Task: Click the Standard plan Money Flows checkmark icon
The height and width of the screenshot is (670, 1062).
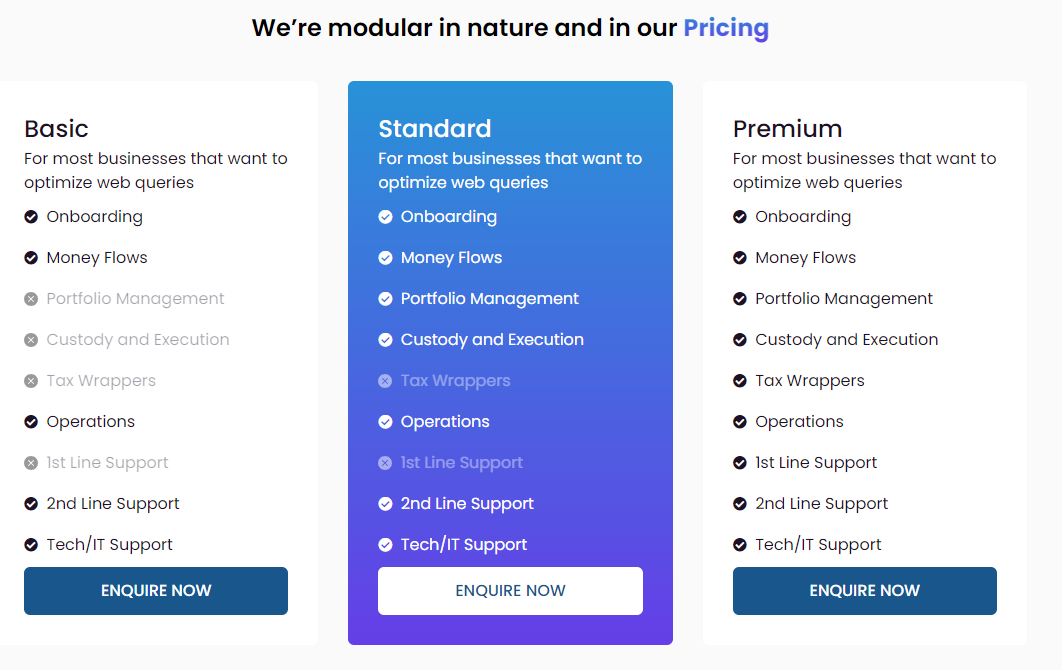Action: pos(385,258)
